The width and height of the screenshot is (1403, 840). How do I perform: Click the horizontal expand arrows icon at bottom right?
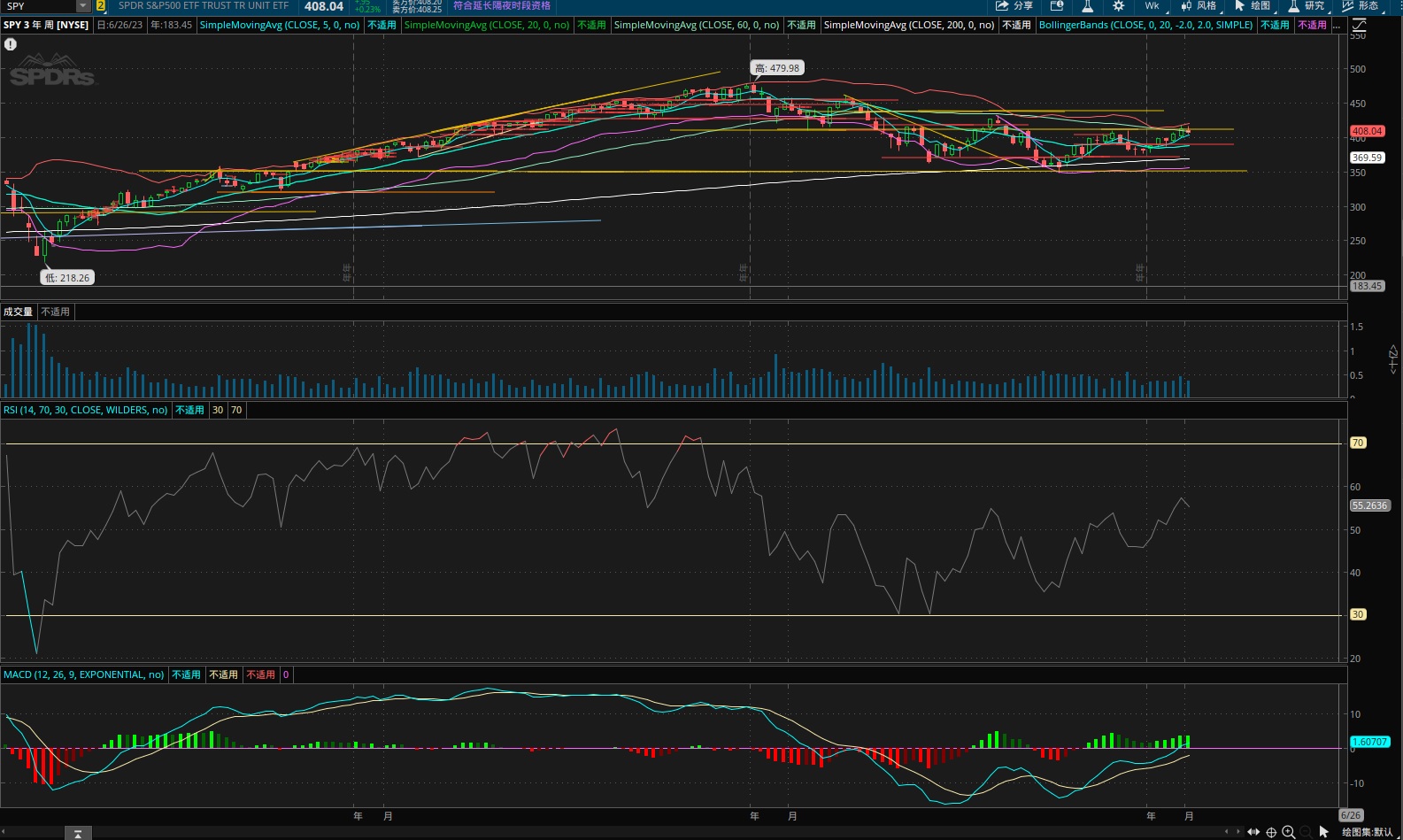pyautogui.click(x=1253, y=832)
